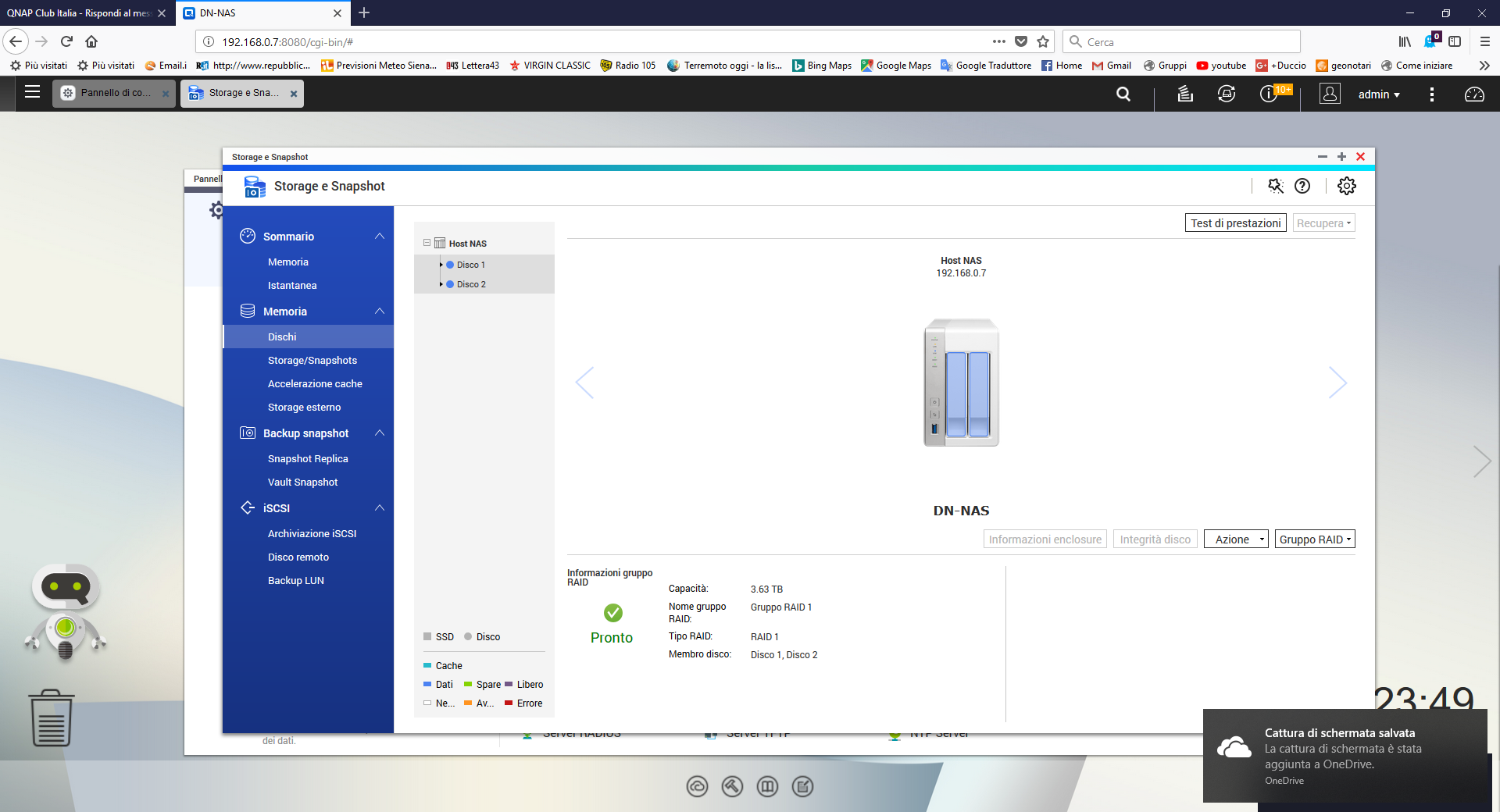This screenshot has width=1500, height=812.
Task: Open the notifications info icon with 10+ badge
Action: (1269, 94)
